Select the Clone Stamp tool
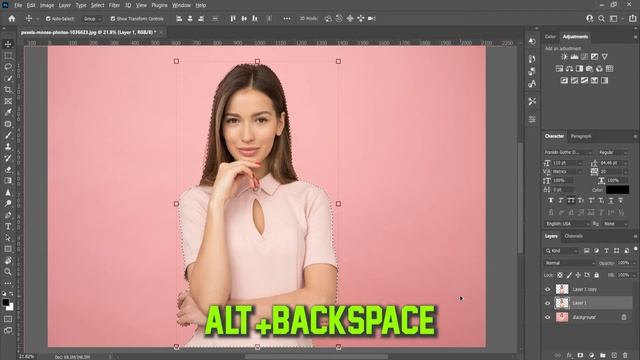This screenshot has height=360, width=640. click(x=8, y=147)
